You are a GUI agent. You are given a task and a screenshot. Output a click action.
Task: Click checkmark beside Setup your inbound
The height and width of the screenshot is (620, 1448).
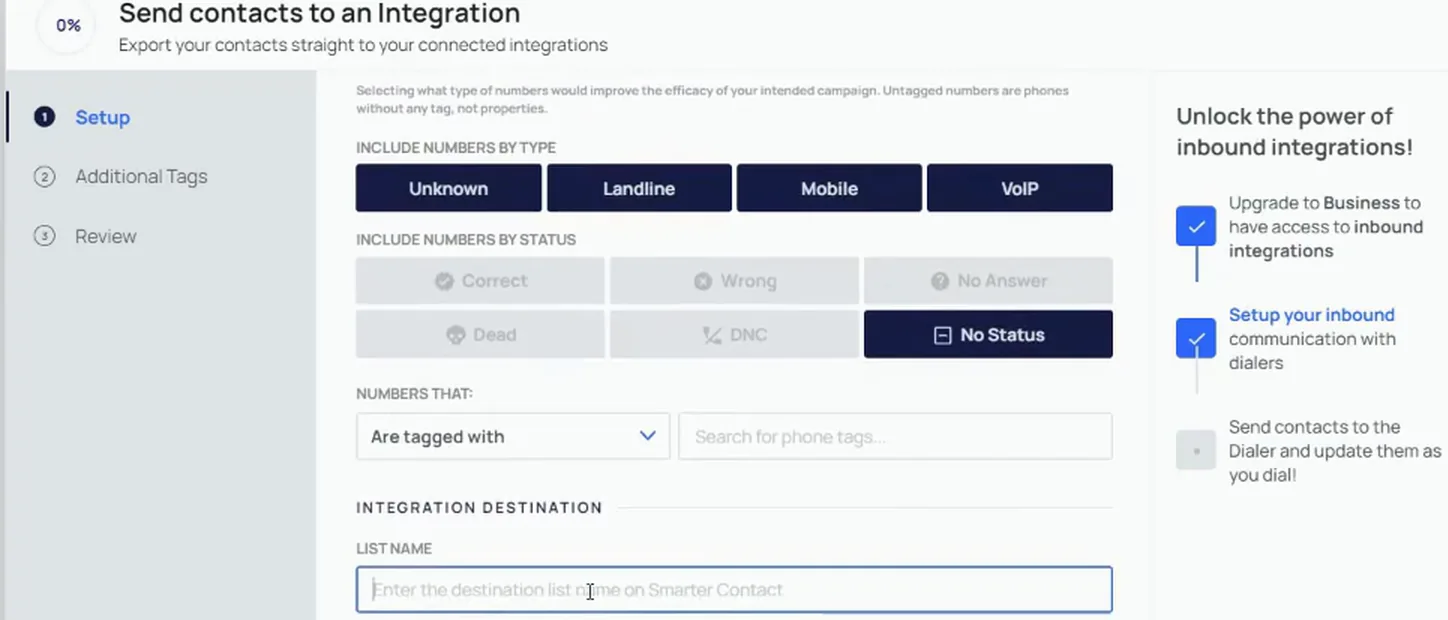coord(1196,338)
